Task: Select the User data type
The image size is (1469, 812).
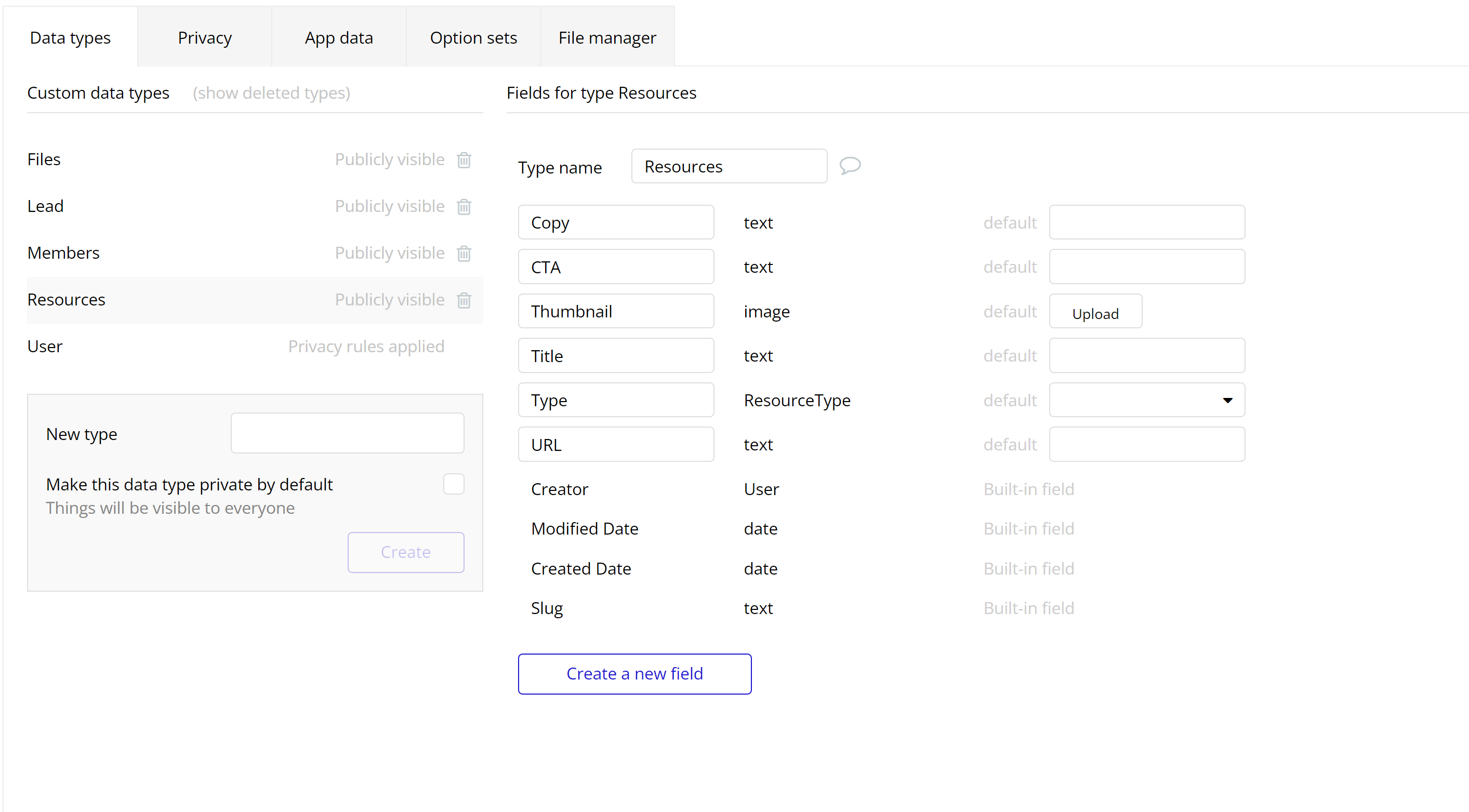Action: pyautogui.click(x=45, y=347)
